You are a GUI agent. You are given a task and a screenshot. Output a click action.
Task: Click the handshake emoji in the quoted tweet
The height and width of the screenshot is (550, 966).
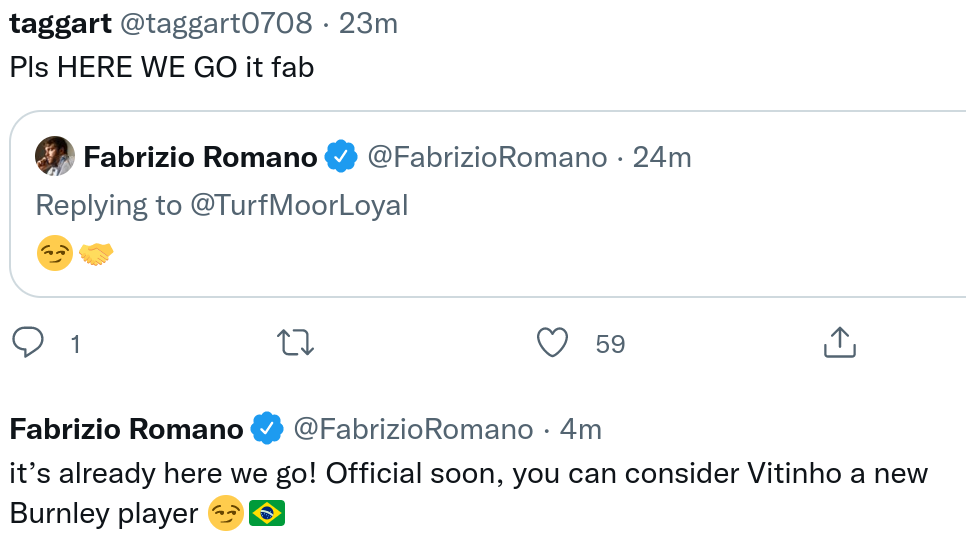pos(96,256)
